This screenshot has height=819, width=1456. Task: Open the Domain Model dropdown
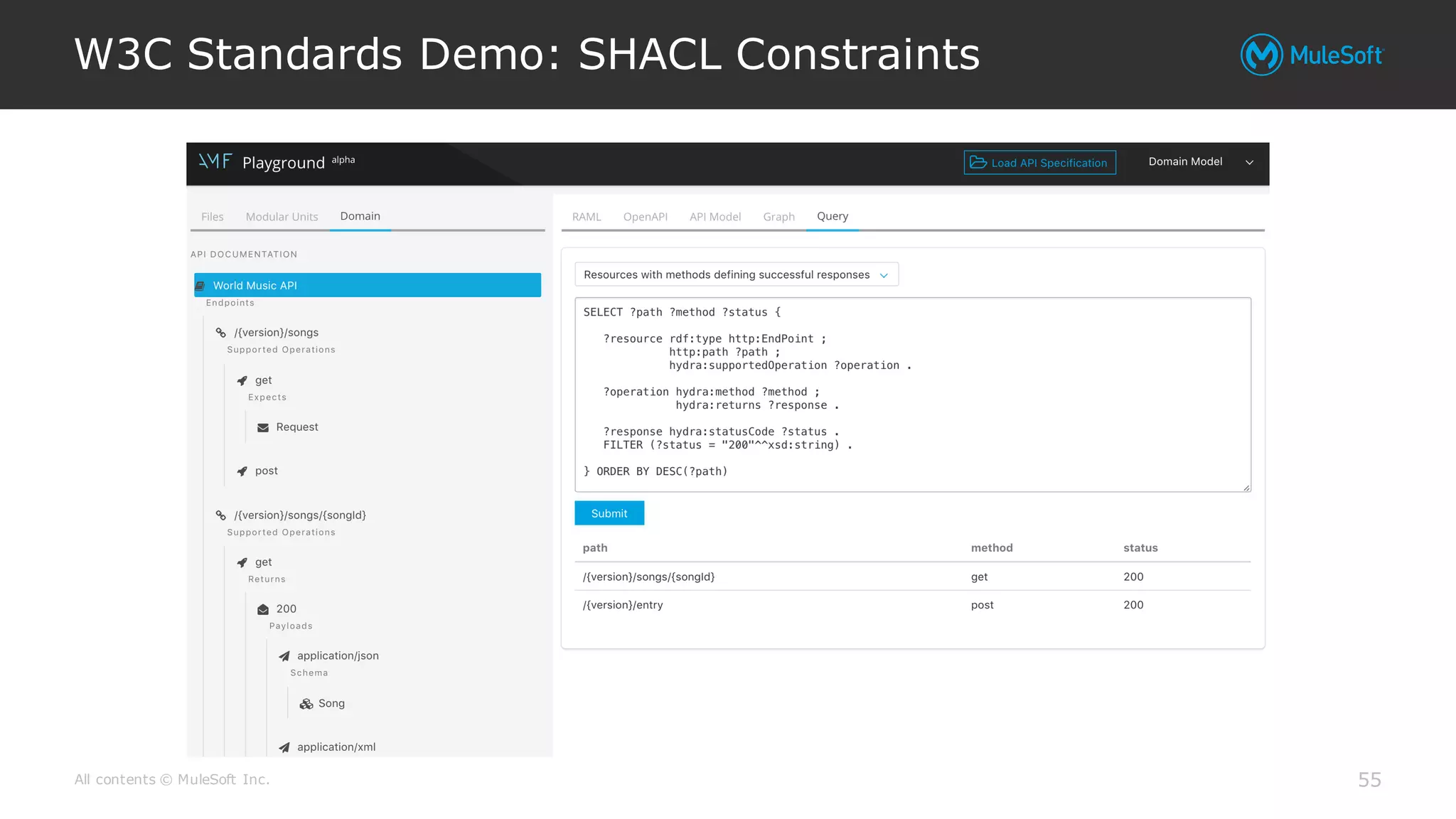(x=1201, y=162)
